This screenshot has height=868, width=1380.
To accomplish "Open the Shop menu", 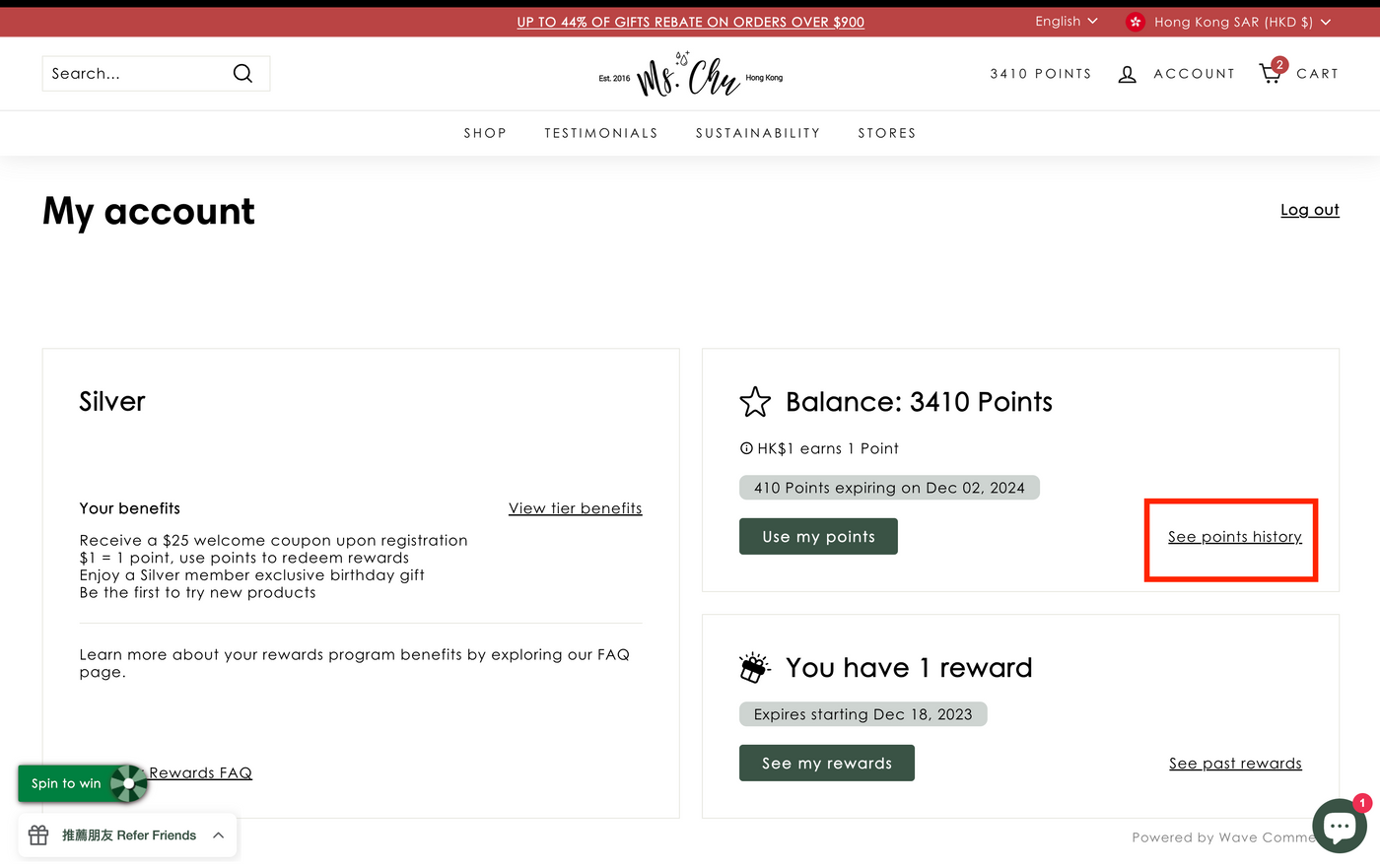I will coord(485,133).
